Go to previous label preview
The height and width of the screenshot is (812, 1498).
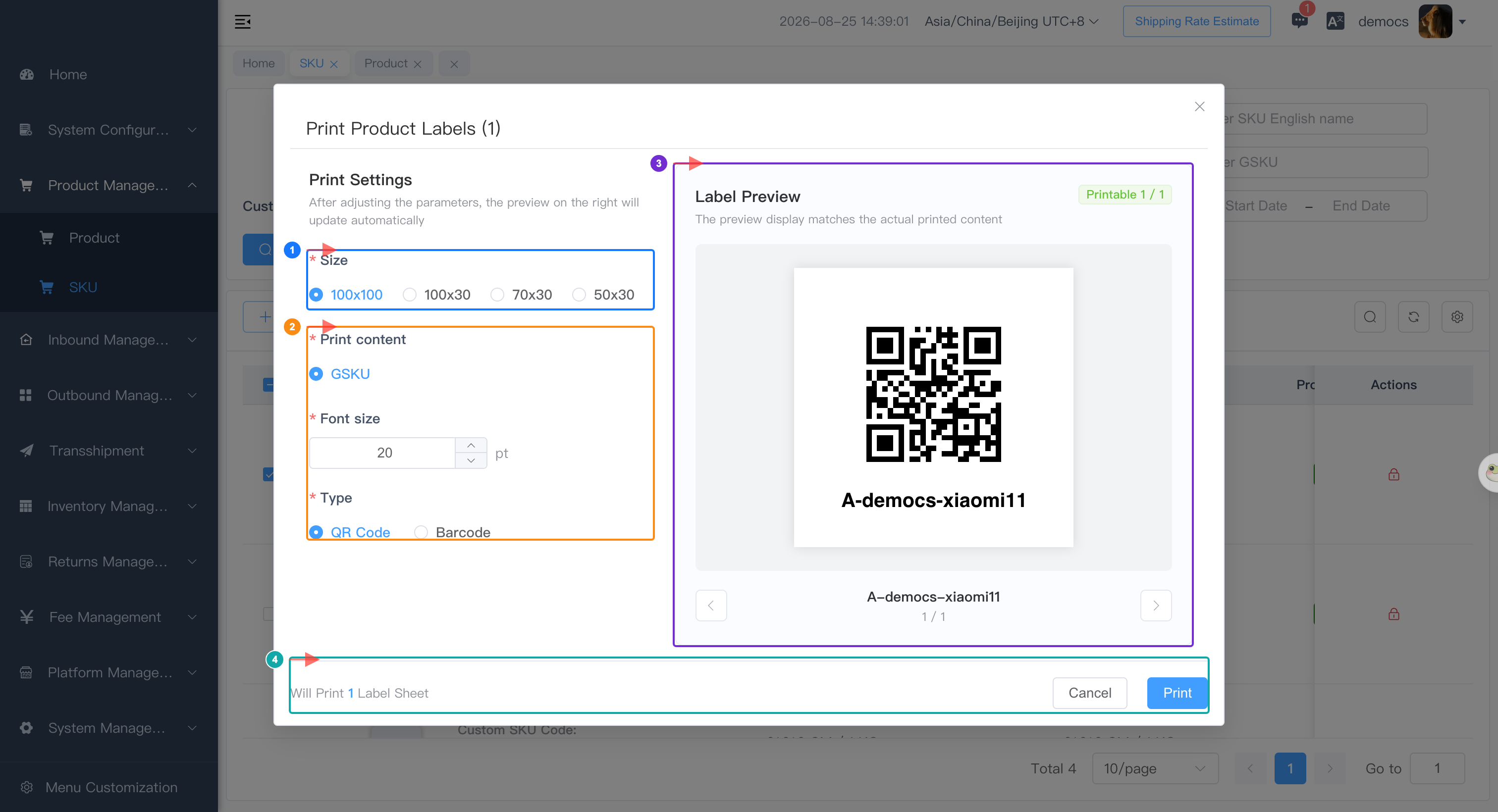[711, 606]
